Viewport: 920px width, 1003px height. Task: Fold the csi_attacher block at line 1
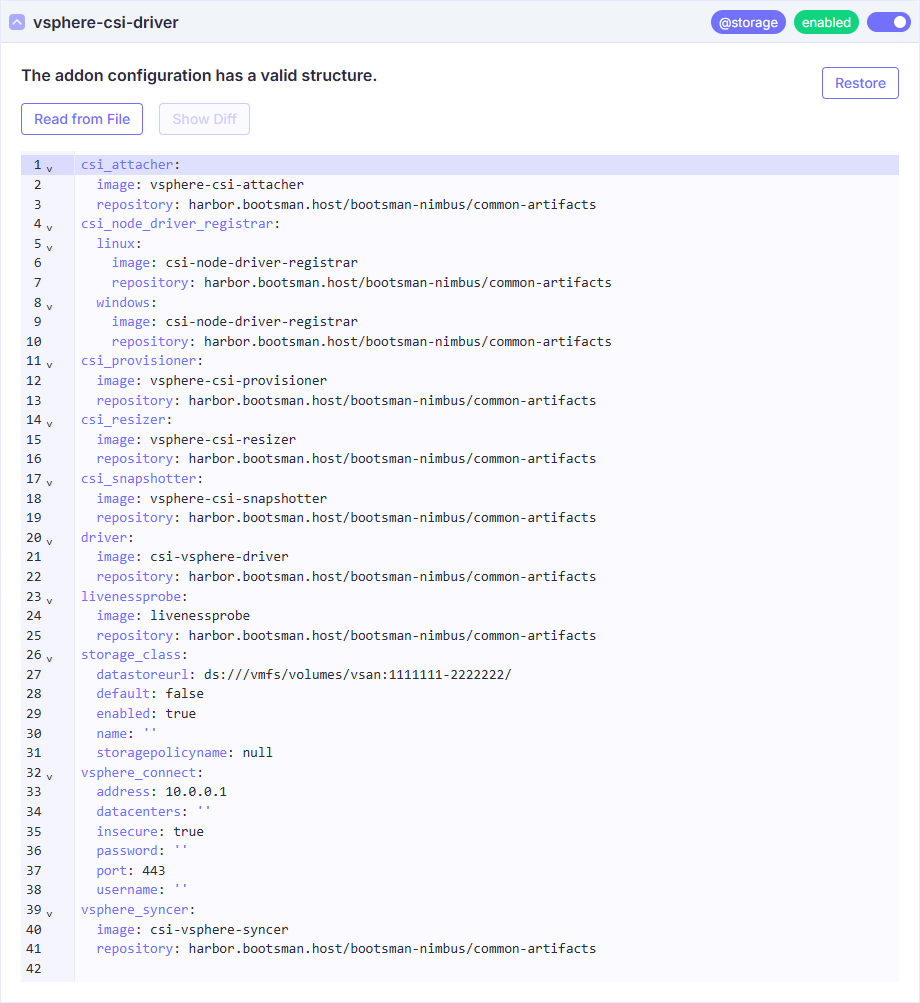[x=49, y=168]
